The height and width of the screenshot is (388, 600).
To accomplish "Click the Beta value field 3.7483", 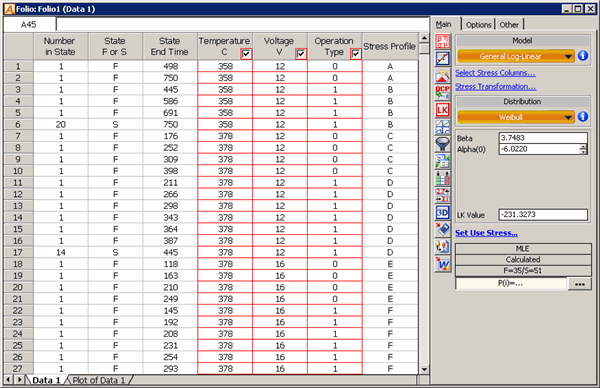I will click(x=543, y=138).
